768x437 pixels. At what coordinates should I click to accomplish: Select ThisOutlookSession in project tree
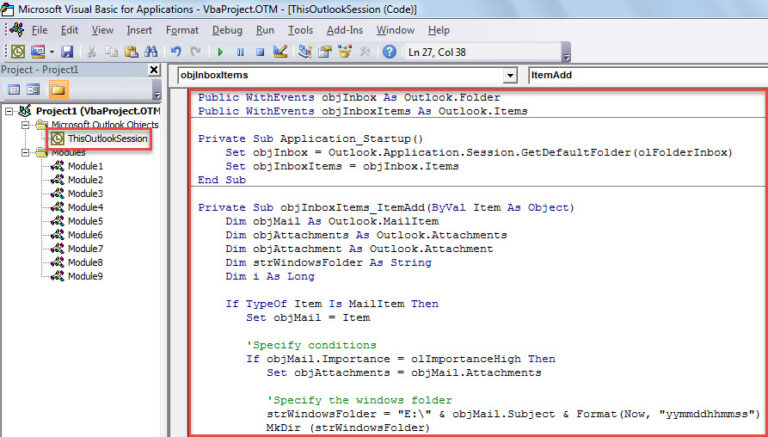107,138
